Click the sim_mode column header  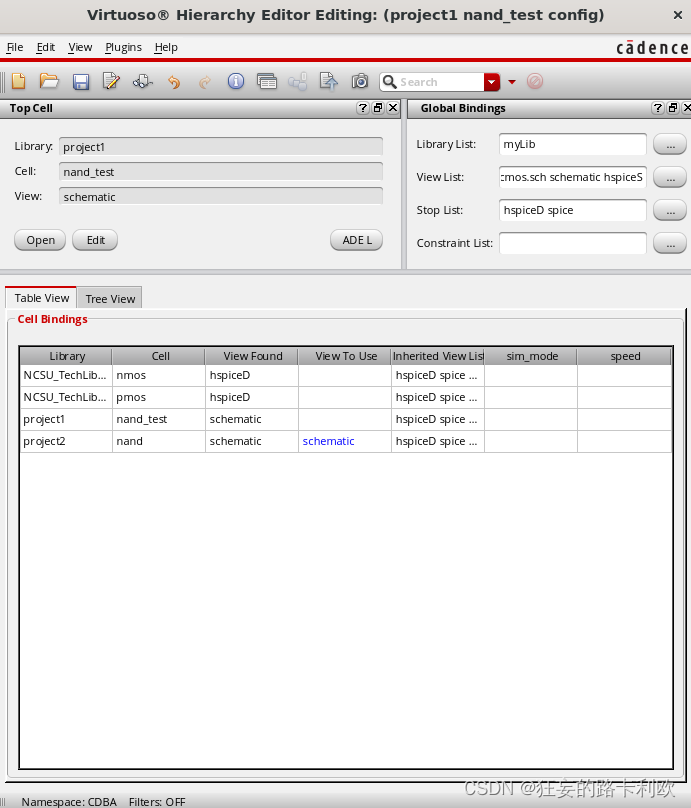coord(531,356)
